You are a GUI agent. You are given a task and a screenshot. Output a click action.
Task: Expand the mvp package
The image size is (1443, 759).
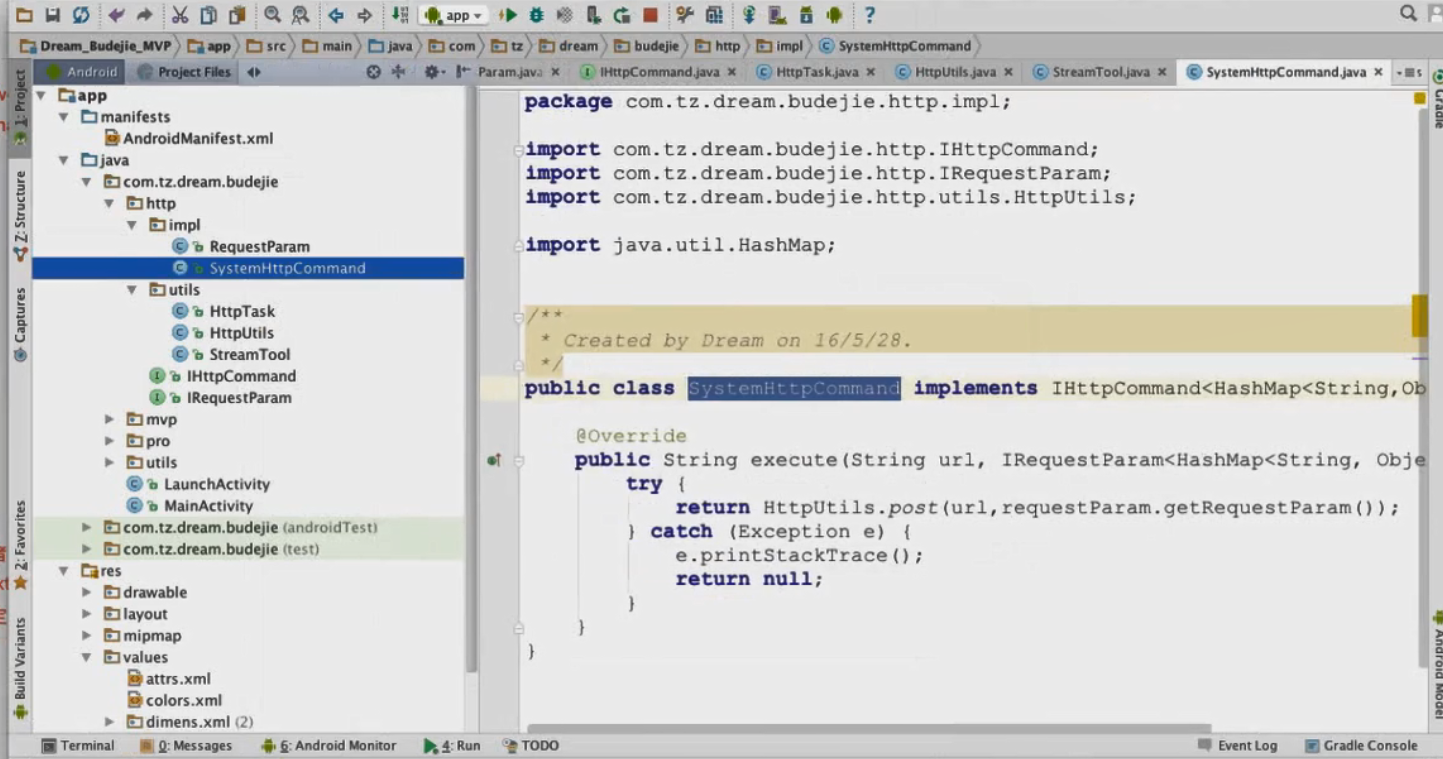109,420
